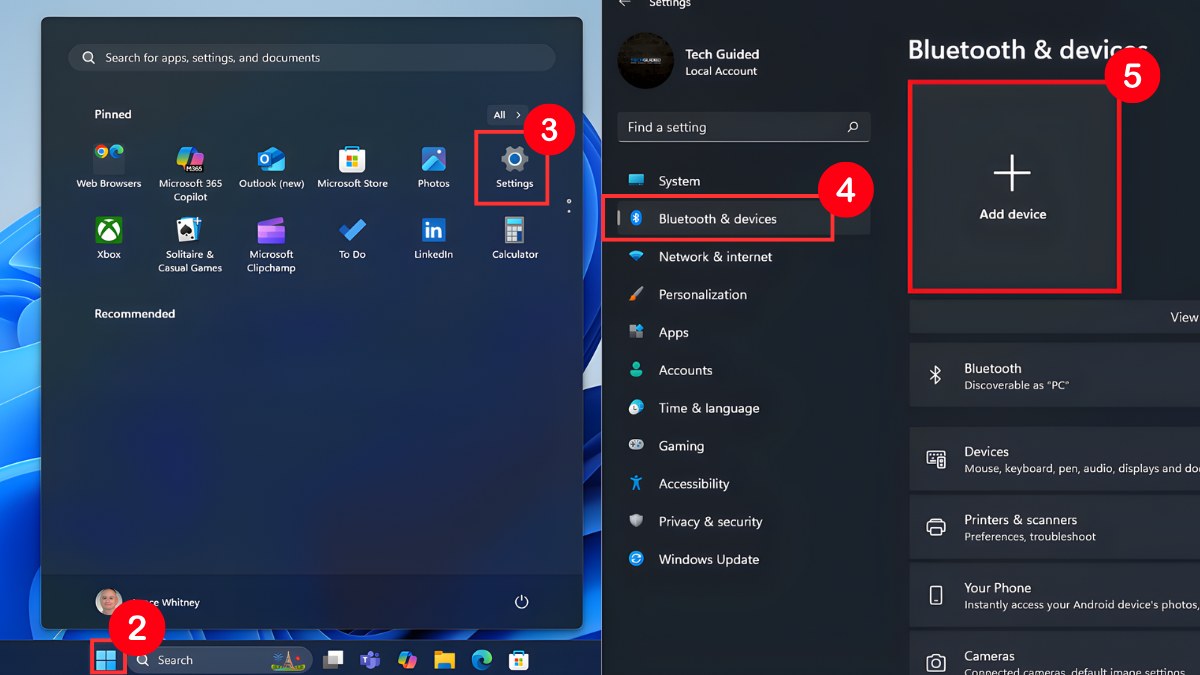
Task: Click the search magnifier in Find a setting
Action: pos(853,127)
